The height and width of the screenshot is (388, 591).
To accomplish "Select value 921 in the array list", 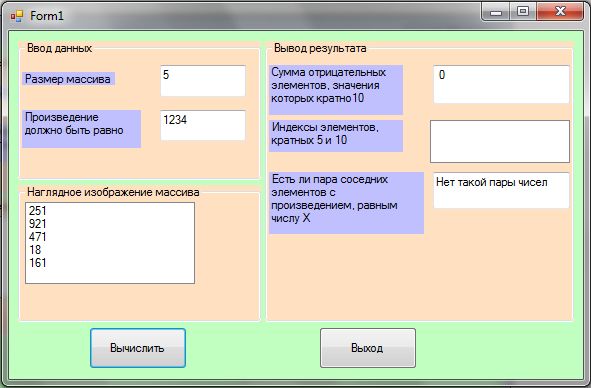I will pos(37,224).
